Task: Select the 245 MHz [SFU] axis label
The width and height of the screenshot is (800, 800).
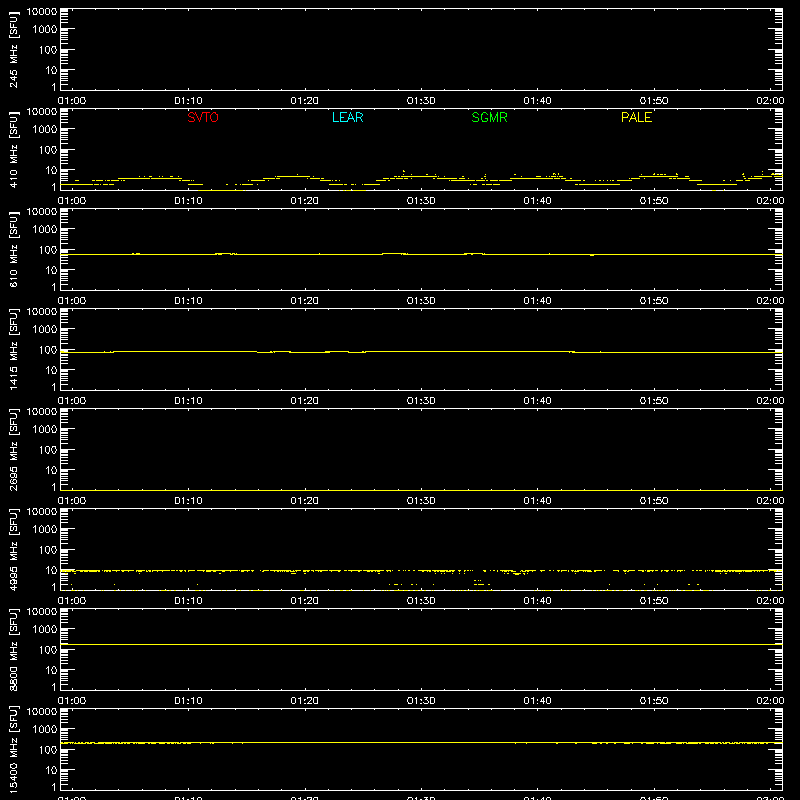Action: (x=13, y=49)
